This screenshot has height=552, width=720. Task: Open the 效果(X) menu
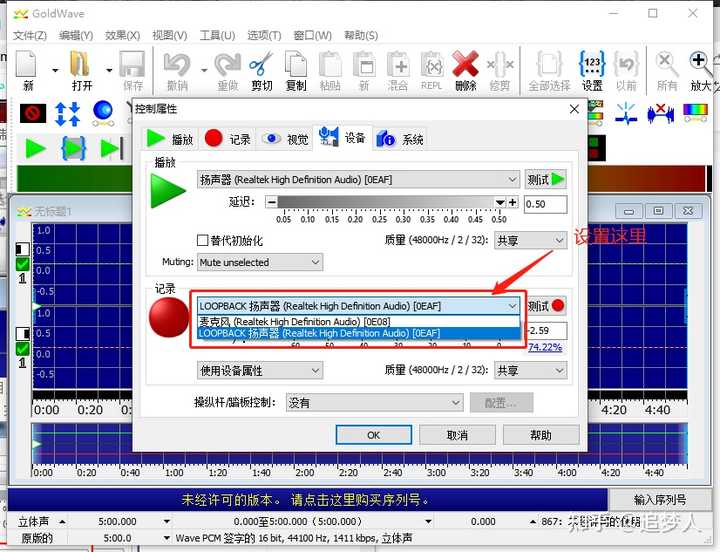click(123, 35)
